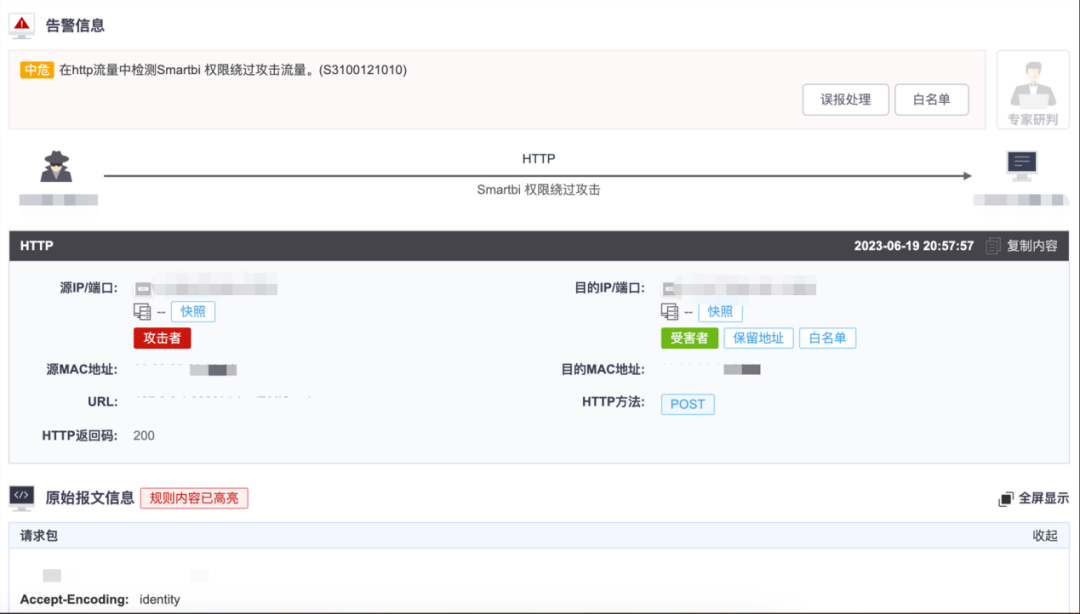Click the copy content clipboard icon
Viewport: 1080px width, 614px height.
click(x=993, y=246)
